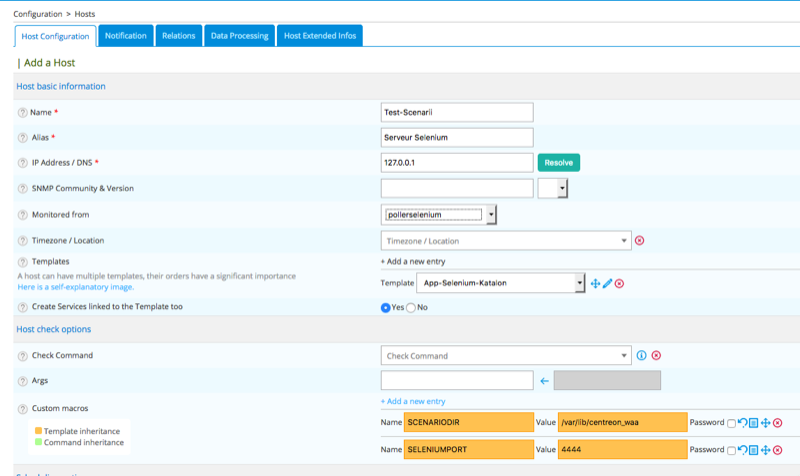Viewport: 800px width, 476px height.
Task: Clear the Timezone / Location selection
Action: tap(640, 241)
